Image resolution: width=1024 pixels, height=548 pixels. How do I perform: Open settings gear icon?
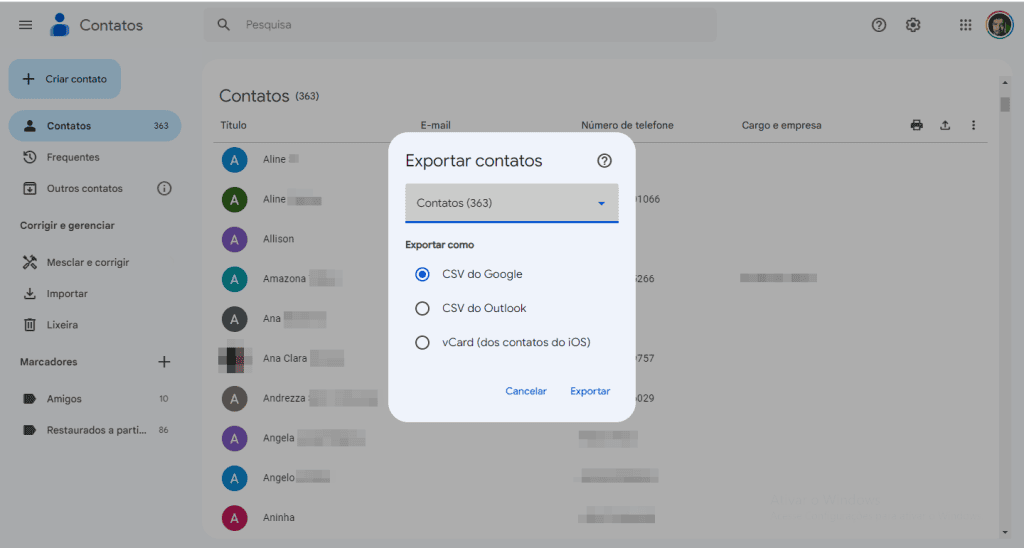913,25
